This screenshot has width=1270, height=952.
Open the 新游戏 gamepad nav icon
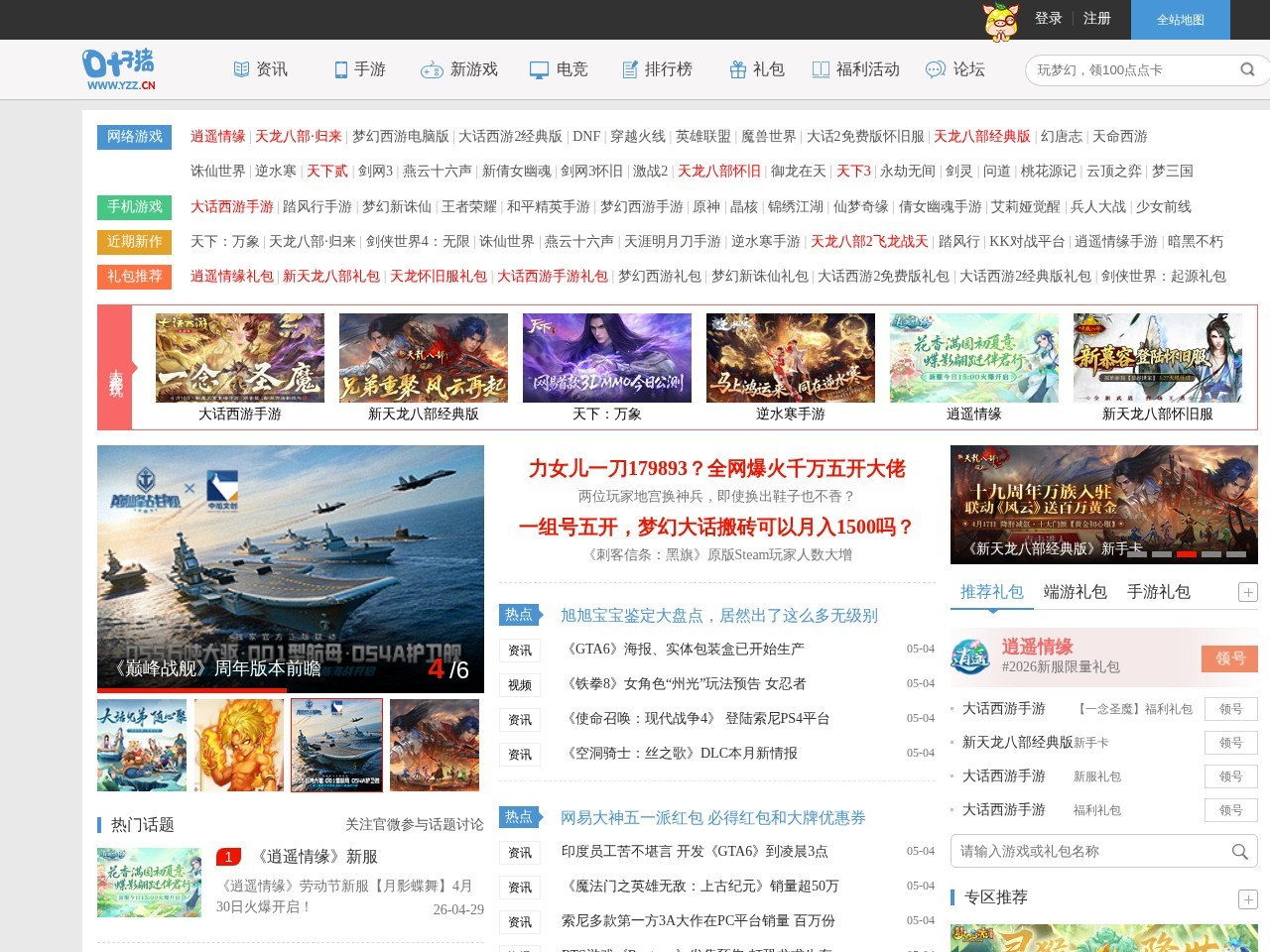[x=432, y=69]
